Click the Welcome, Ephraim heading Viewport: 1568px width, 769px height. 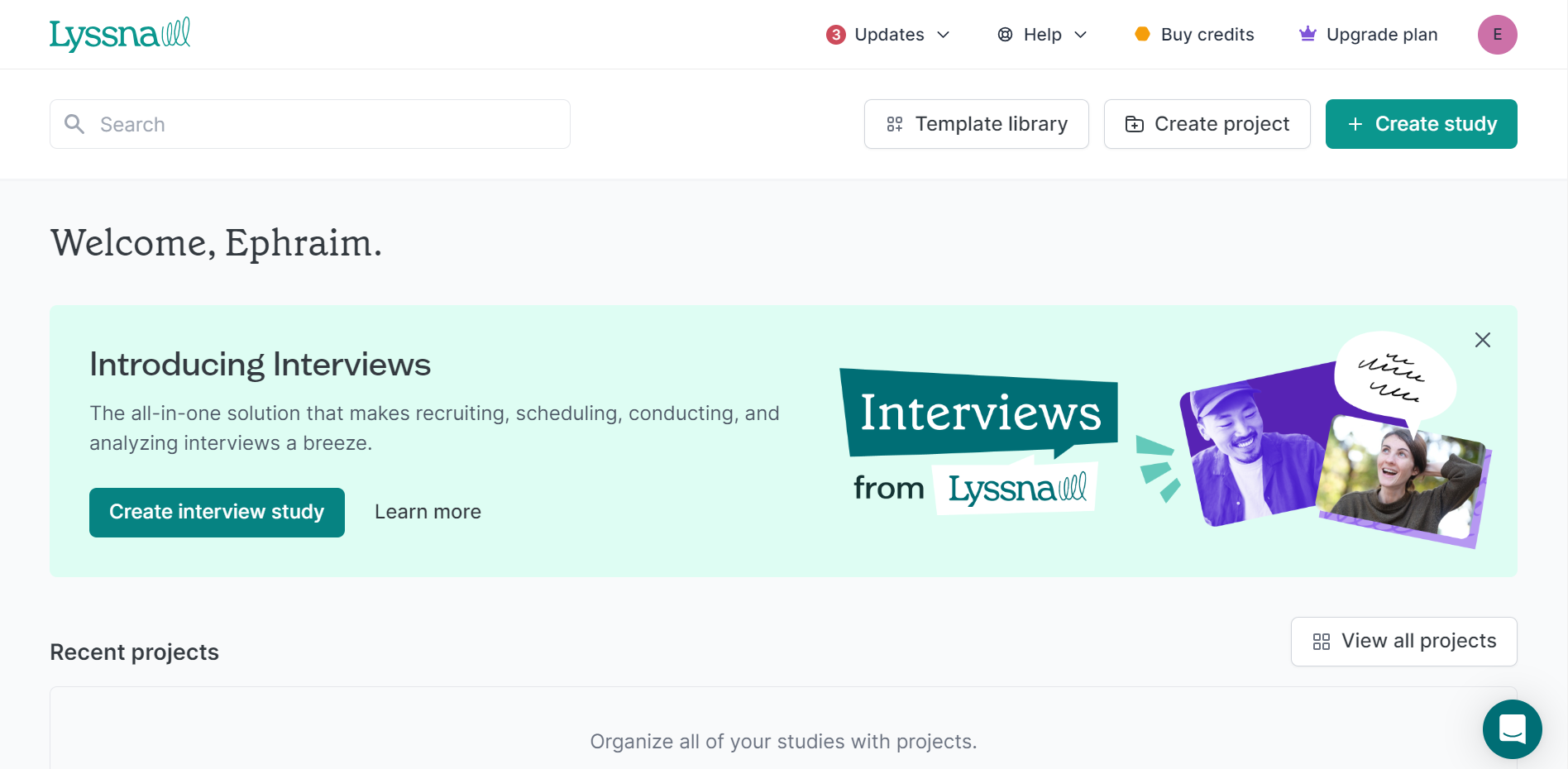[x=216, y=243]
